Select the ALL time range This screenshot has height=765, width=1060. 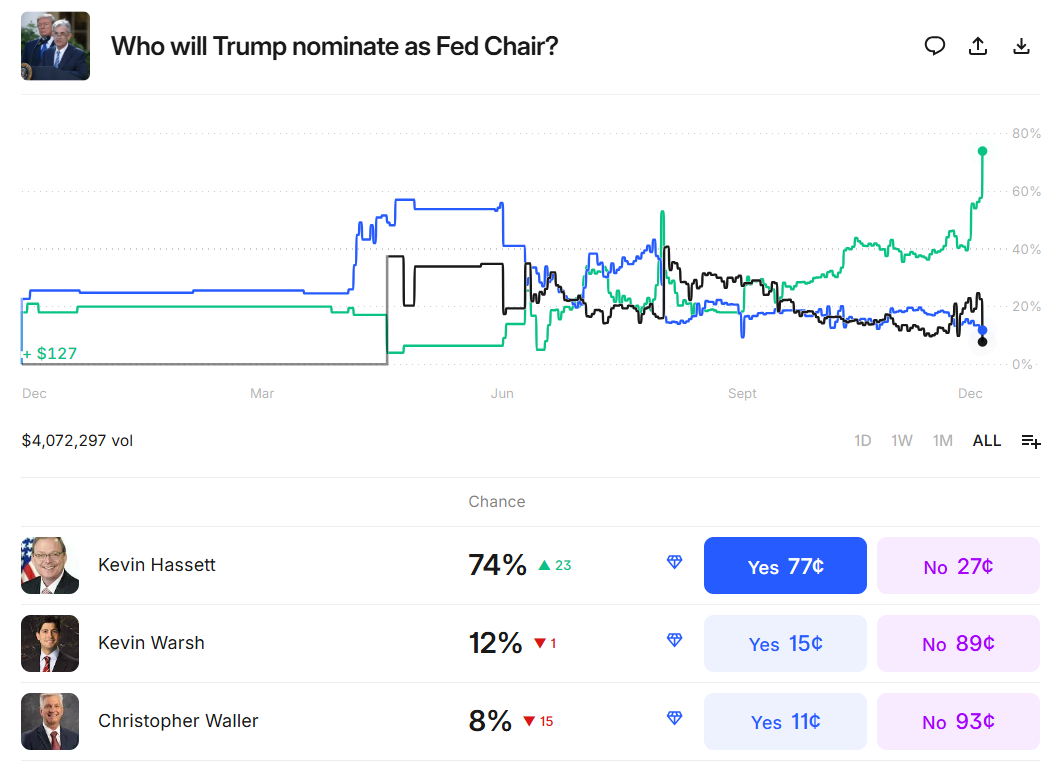point(986,440)
